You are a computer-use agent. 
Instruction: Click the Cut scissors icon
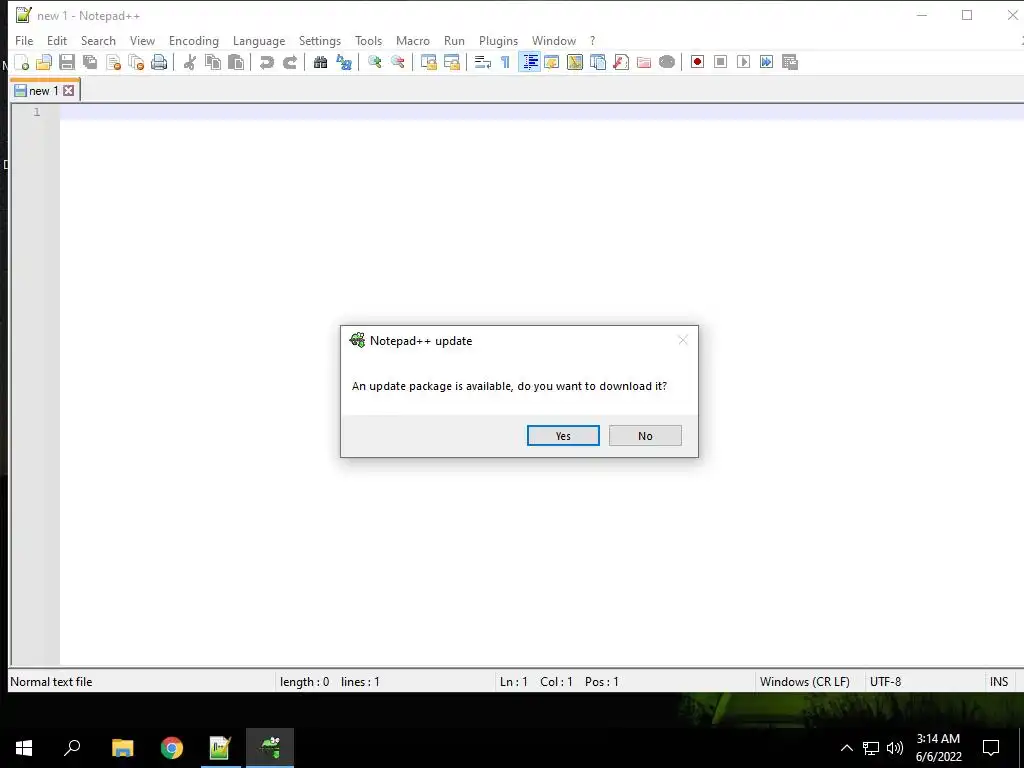[189, 62]
